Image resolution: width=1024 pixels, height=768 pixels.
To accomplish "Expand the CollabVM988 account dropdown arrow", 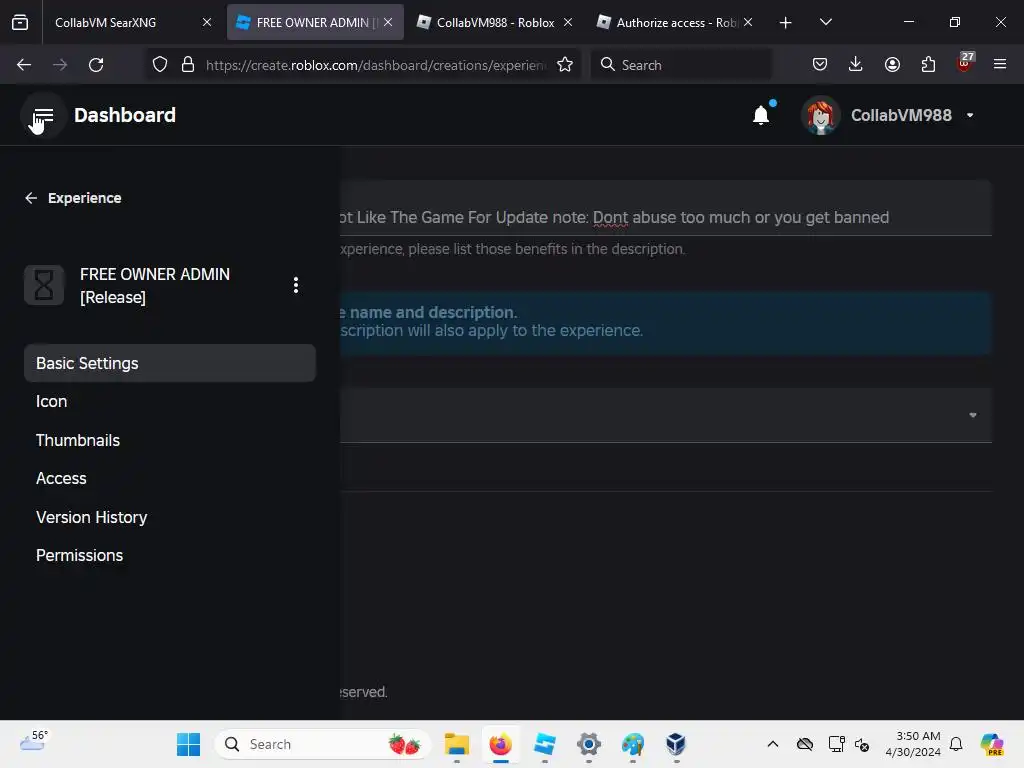I will pyautogui.click(x=970, y=116).
